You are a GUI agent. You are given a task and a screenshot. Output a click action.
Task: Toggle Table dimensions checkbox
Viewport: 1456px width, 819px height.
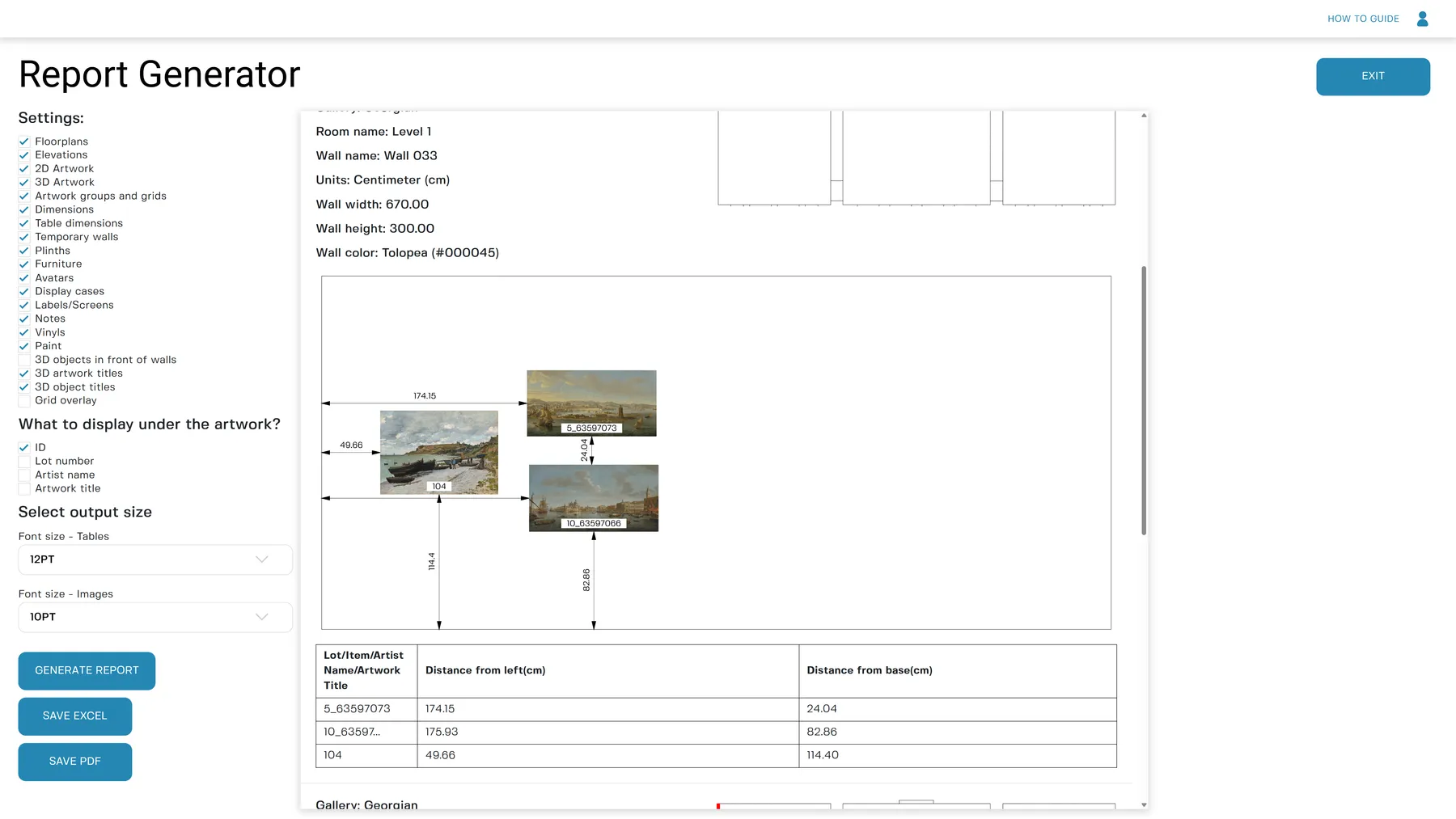tap(24, 223)
